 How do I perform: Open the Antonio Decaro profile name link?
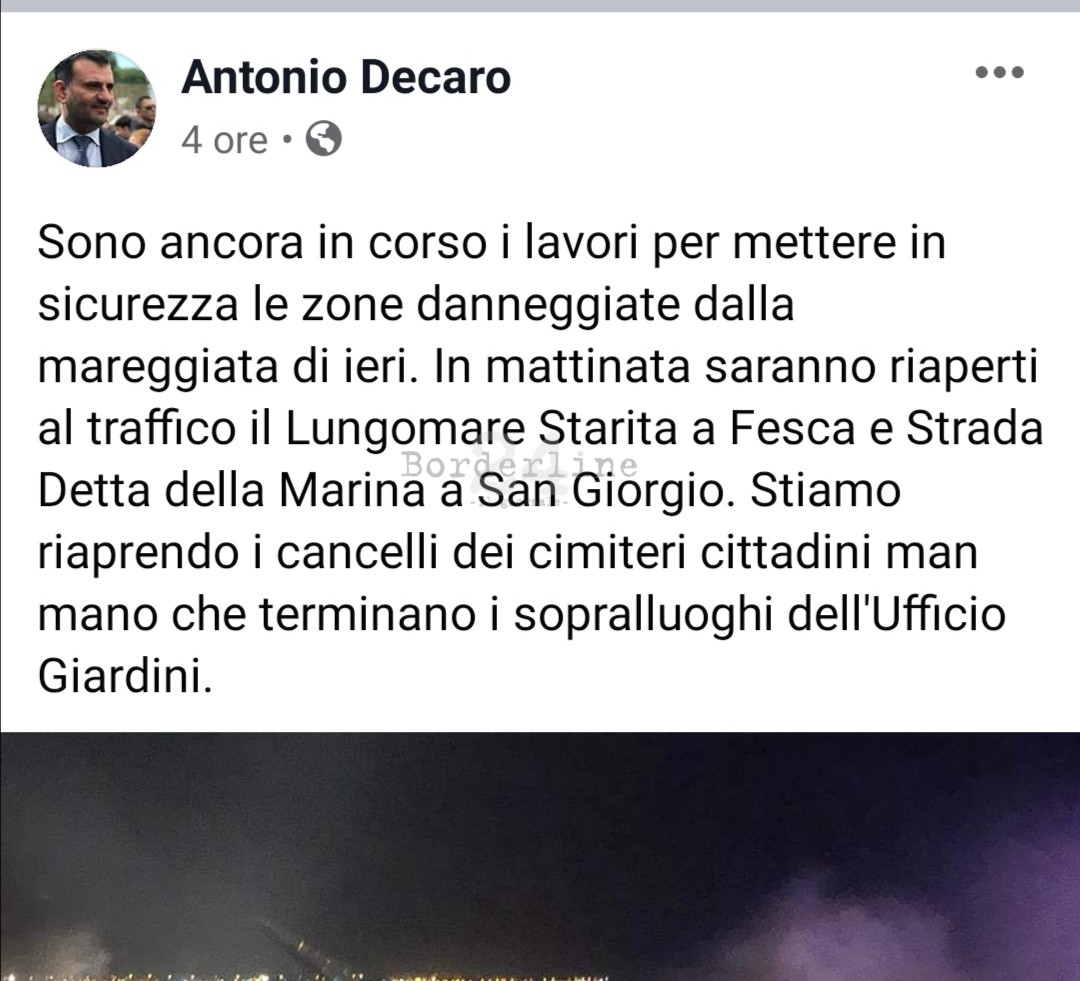click(346, 76)
